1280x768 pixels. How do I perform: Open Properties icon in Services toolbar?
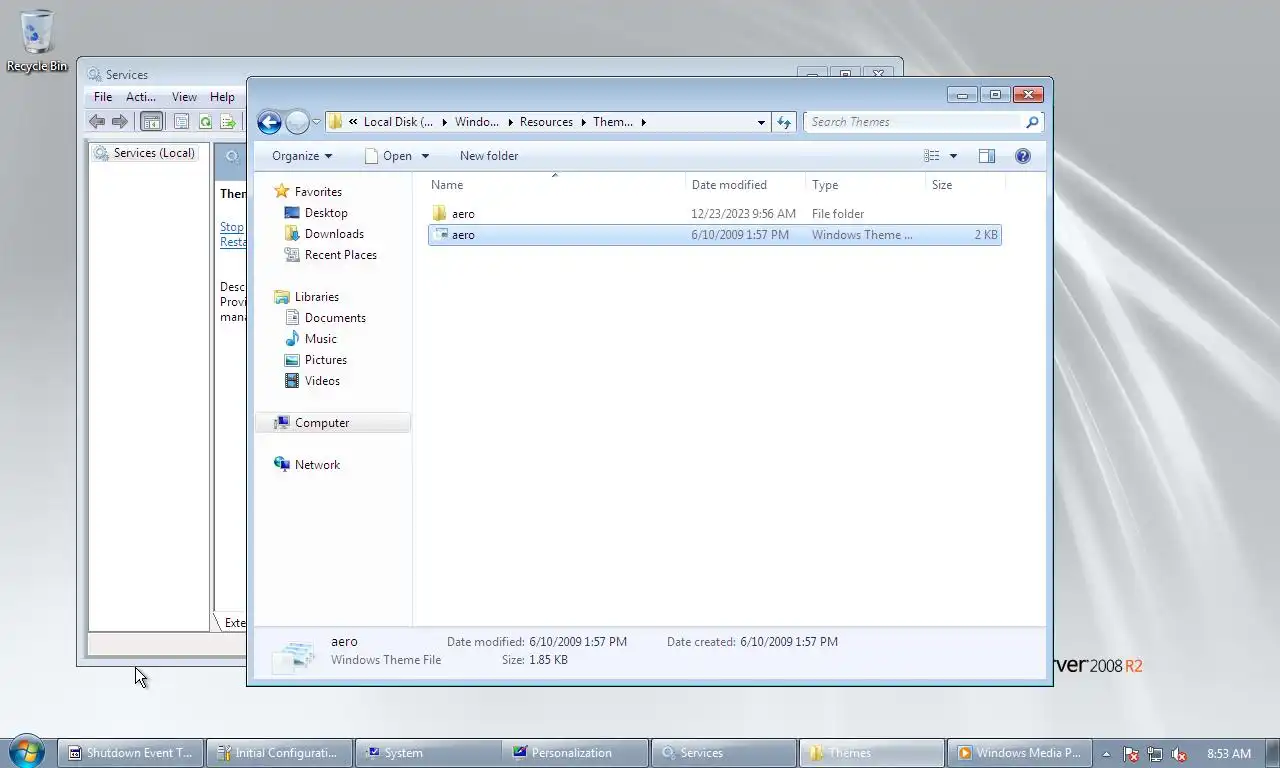(x=181, y=122)
